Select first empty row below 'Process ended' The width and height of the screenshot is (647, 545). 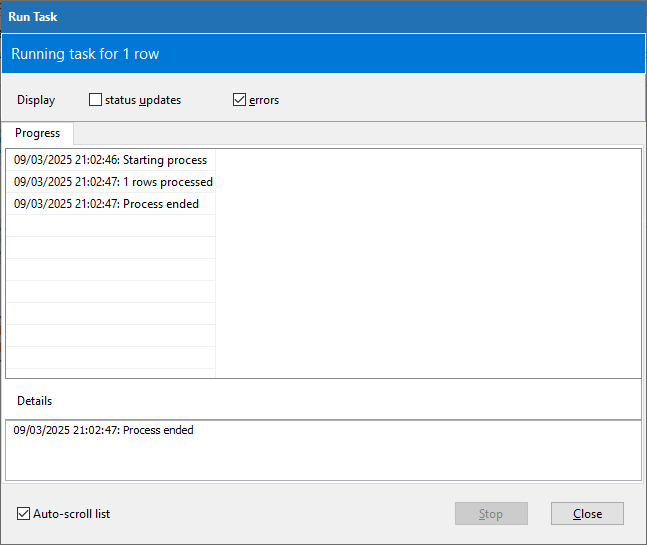pyautogui.click(x=110, y=226)
